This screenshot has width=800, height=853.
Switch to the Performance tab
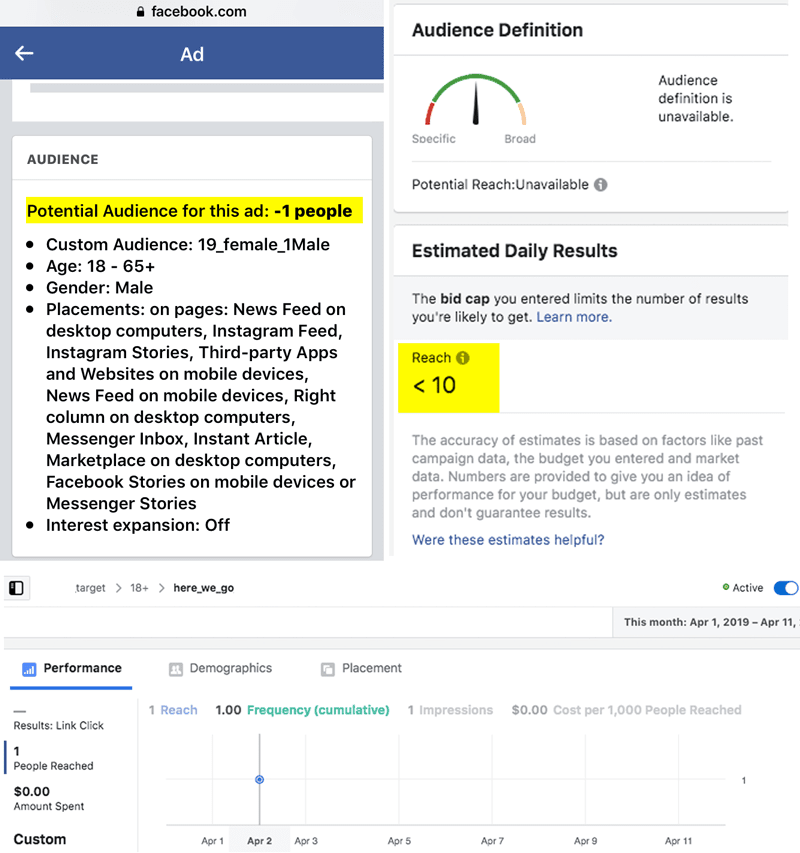click(x=71, y=669)
